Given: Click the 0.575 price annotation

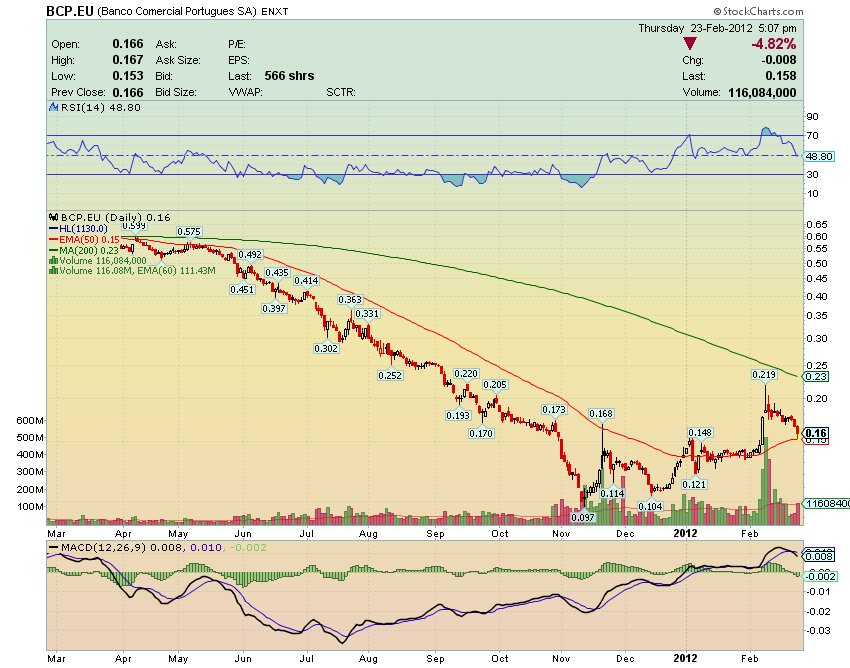Looking at the screenshot, I should coord(189,232).
